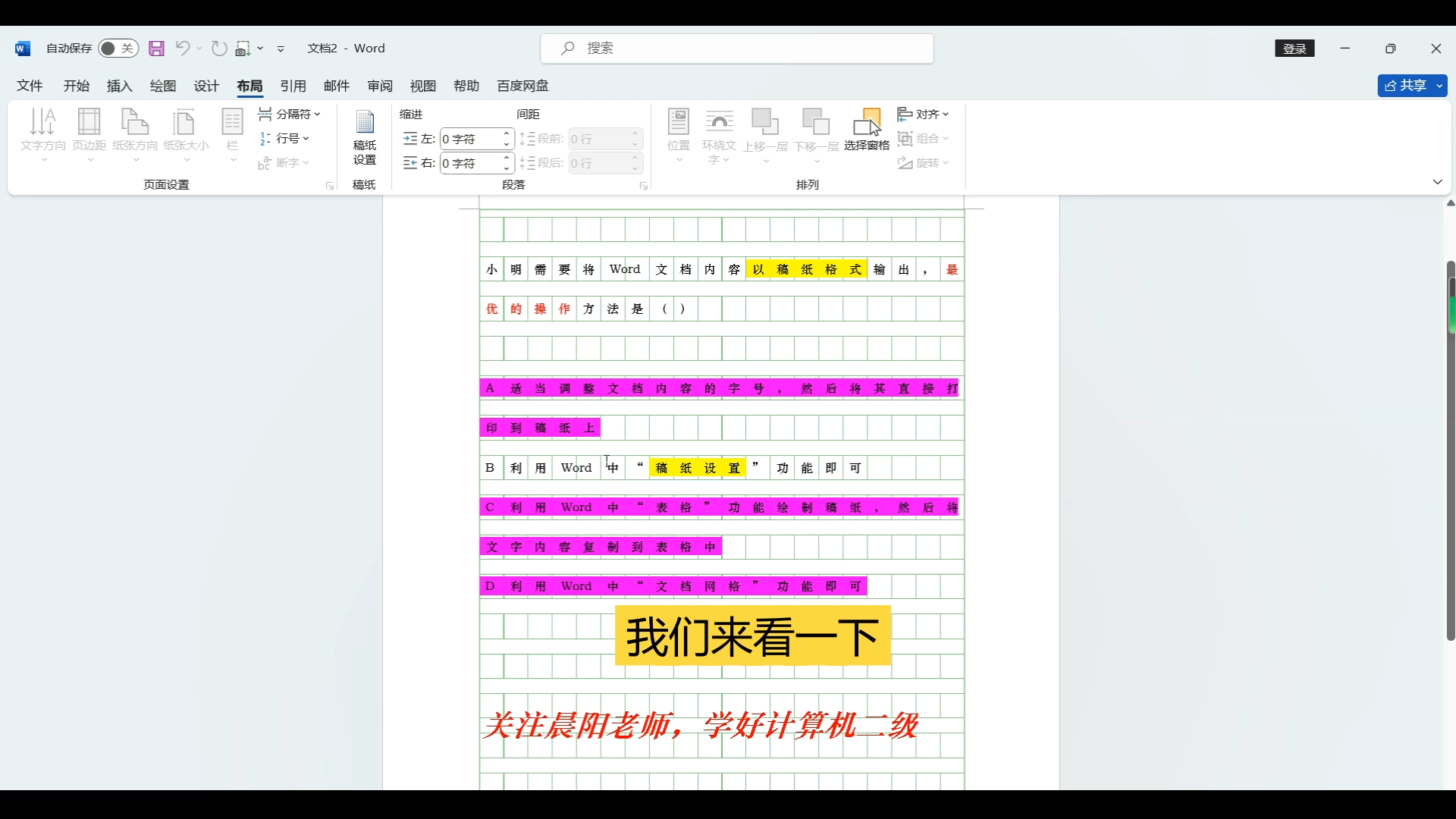Viewport: 1456px width, 819px height.
Task: Increase 左 indent using up stepper arrow
Action: 506,133
